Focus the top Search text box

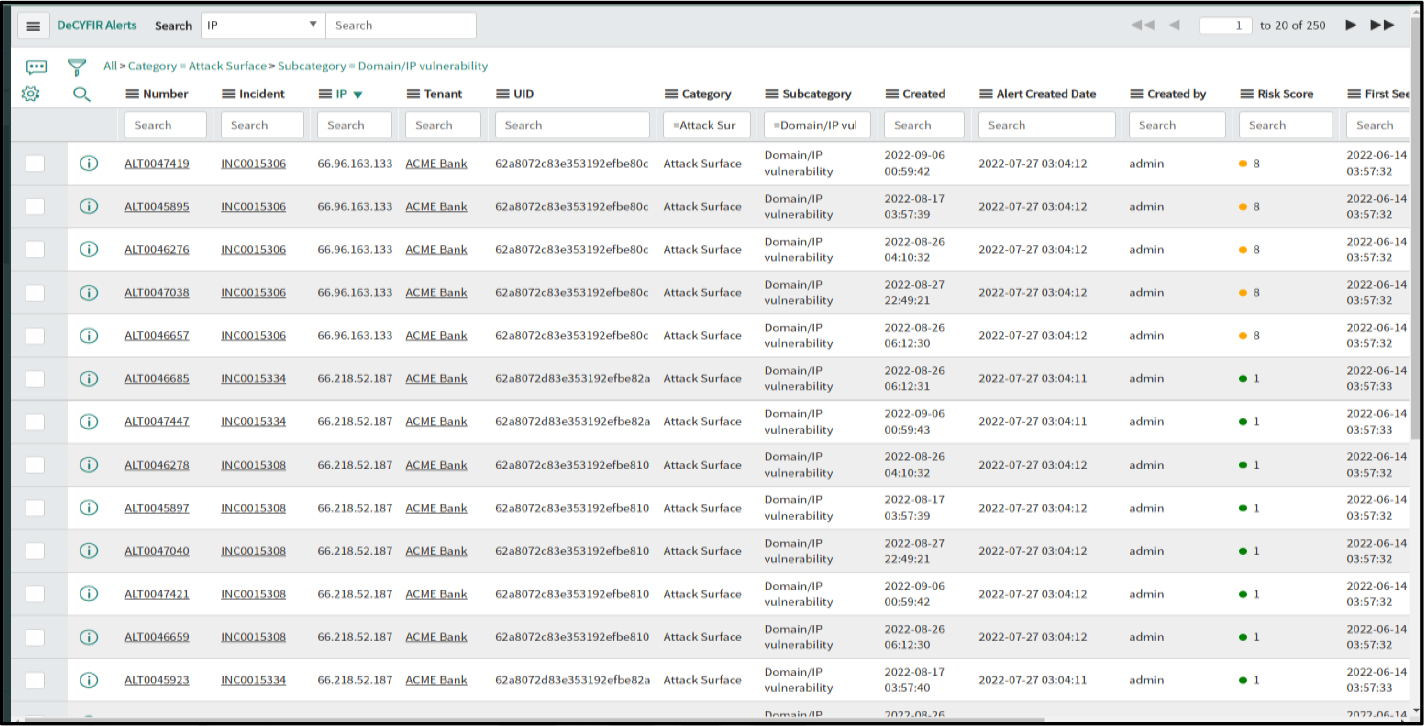click(400, 25)
